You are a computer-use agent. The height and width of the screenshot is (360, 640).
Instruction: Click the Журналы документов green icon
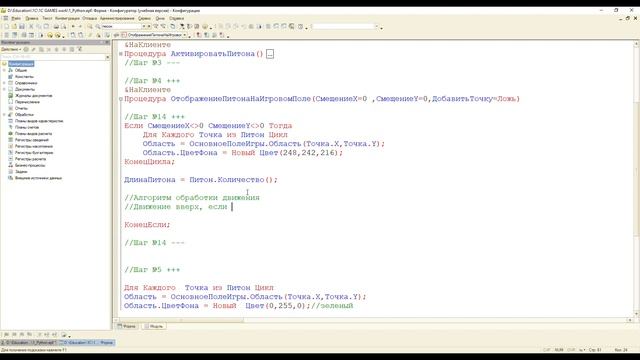coord(11,96)
